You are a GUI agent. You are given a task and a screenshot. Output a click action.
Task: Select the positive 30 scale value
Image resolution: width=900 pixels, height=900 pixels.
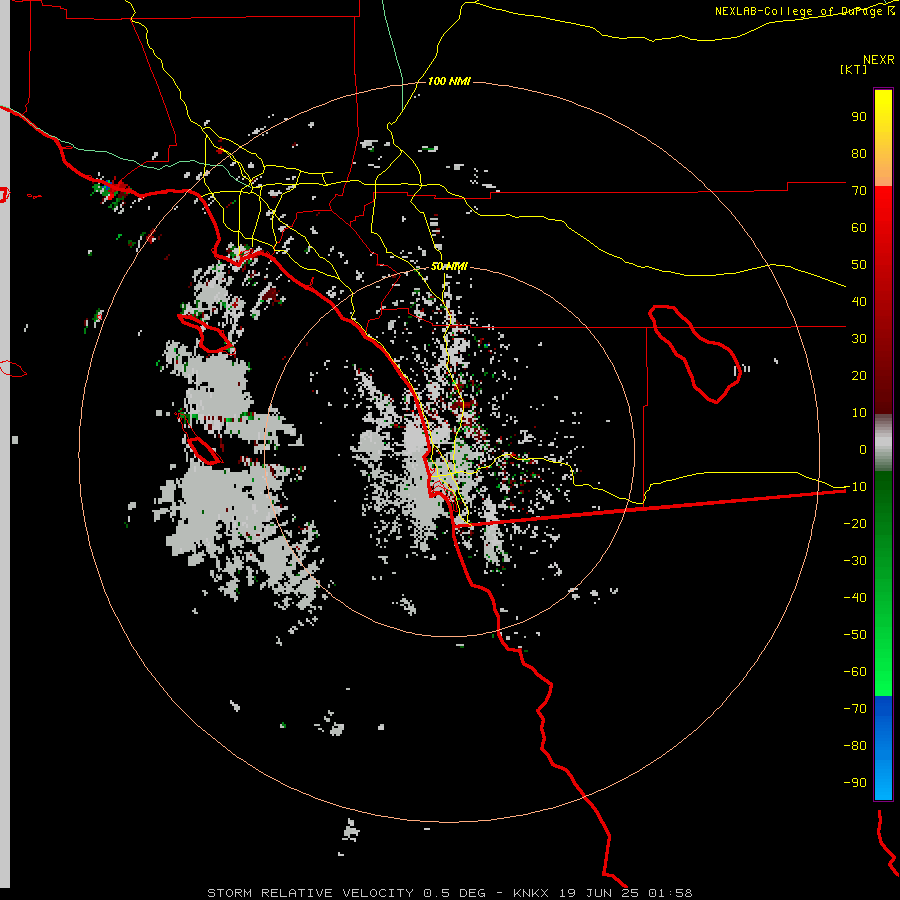859,339
